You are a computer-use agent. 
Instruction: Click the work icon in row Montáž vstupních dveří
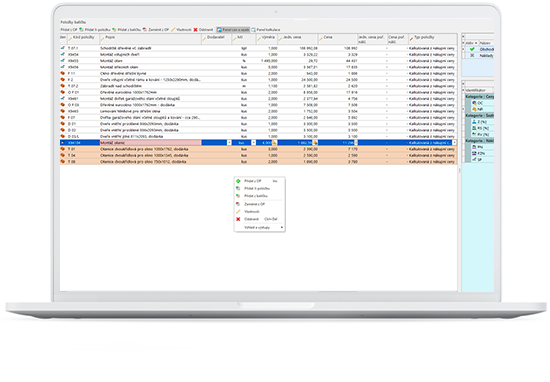(63, 54)
